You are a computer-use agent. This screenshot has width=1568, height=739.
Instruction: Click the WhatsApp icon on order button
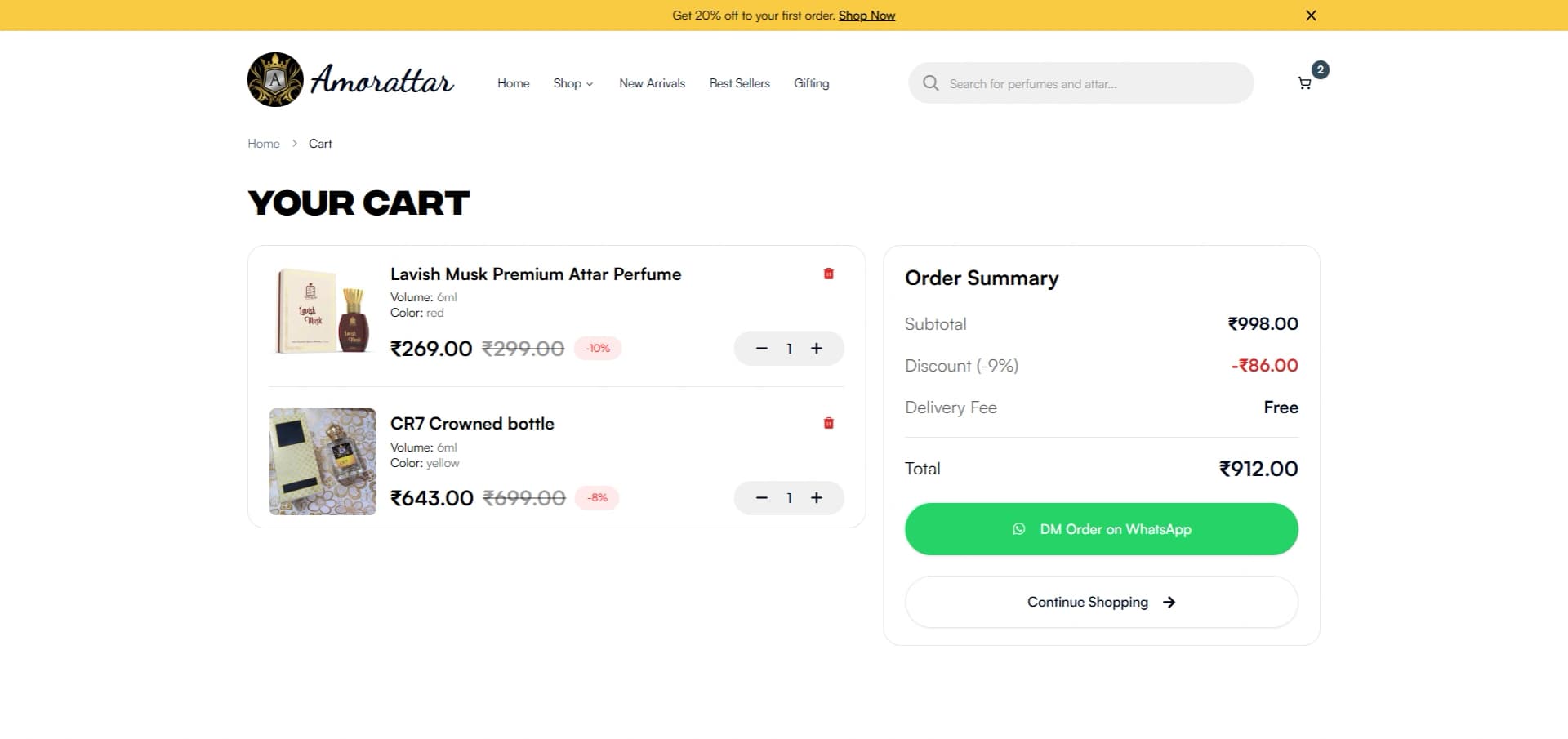tap(1018, 529)
